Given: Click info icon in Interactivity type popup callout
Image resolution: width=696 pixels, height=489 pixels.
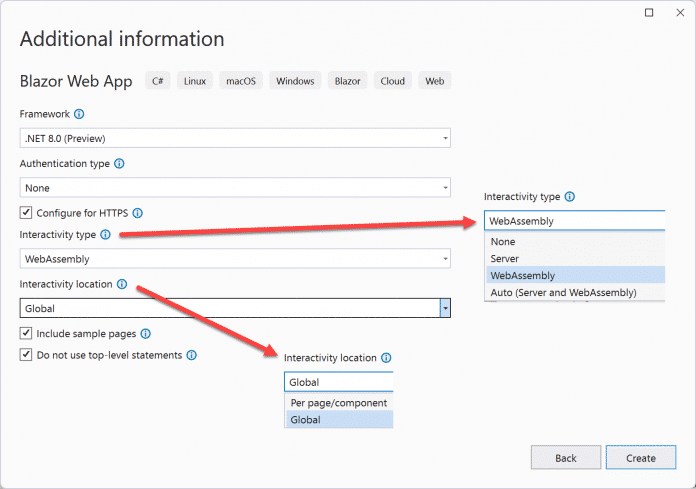Looking at the screenshot, I should click(569, 197).
